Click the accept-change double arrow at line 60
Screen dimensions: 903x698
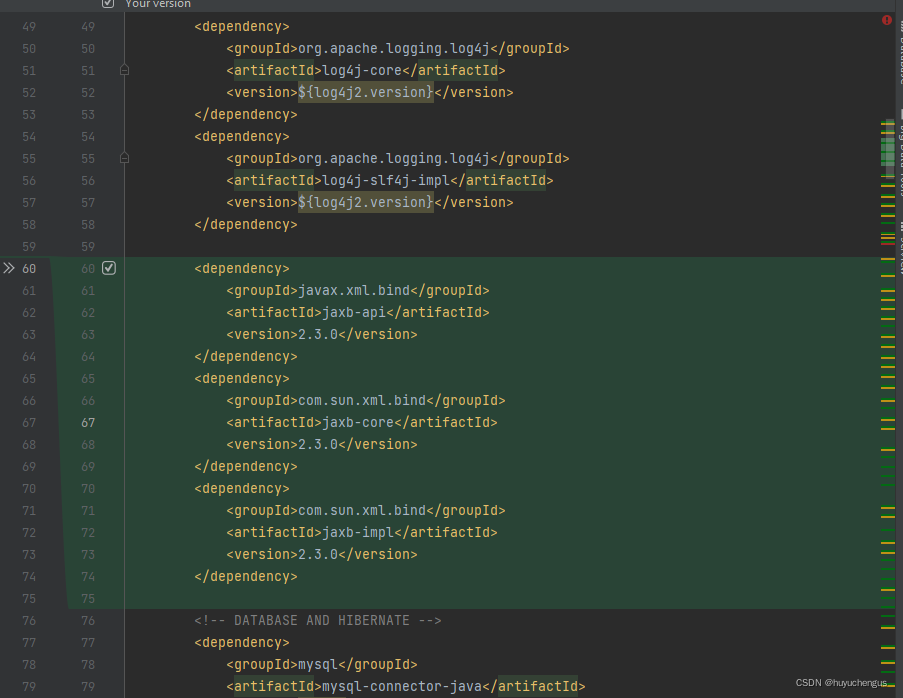pos(9,268)
